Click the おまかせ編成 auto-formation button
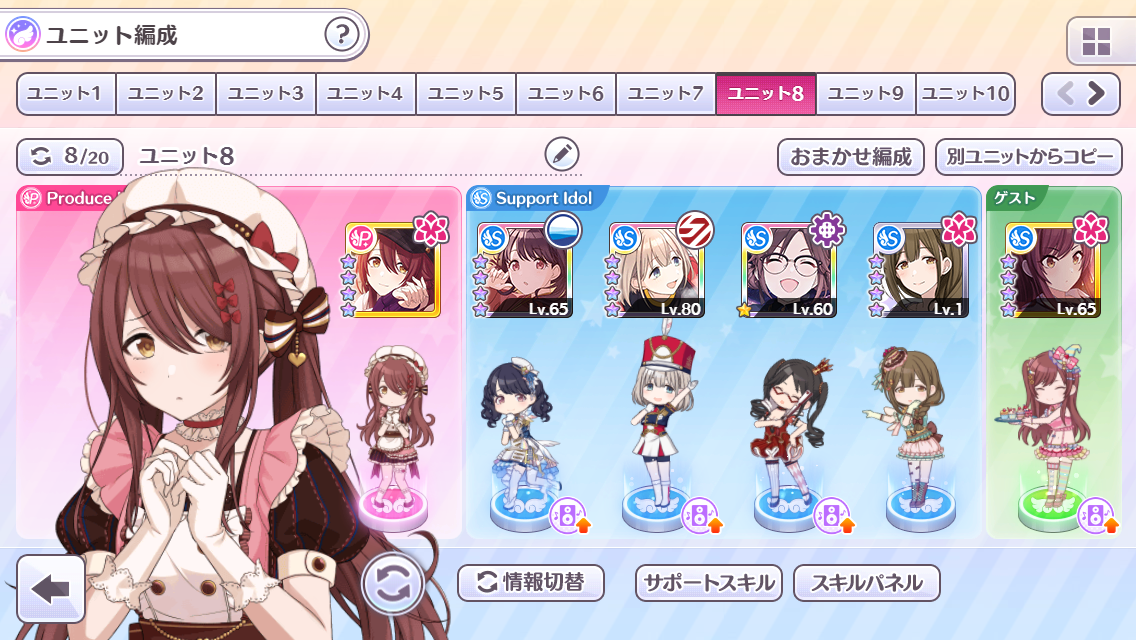Screen dimensions: 1136x640 (x=851, y=157)
